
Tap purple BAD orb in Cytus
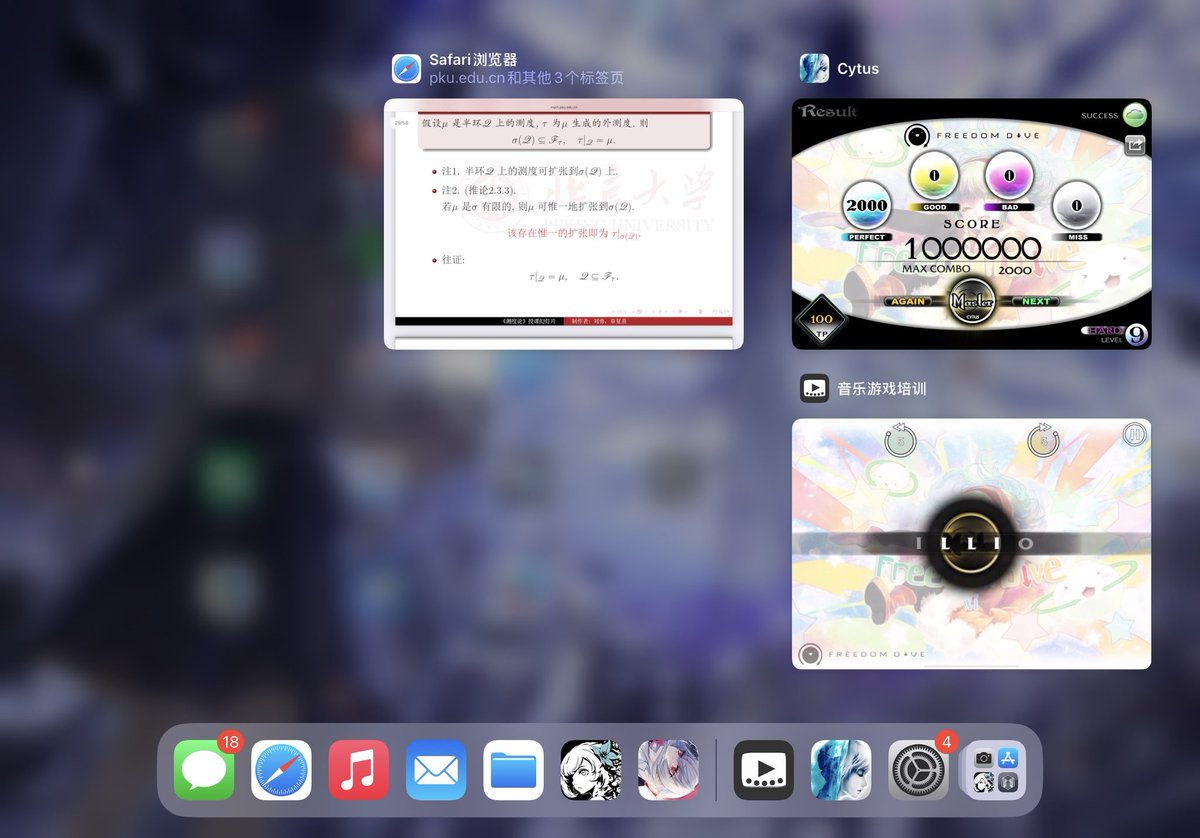[x=1009, y=177]
